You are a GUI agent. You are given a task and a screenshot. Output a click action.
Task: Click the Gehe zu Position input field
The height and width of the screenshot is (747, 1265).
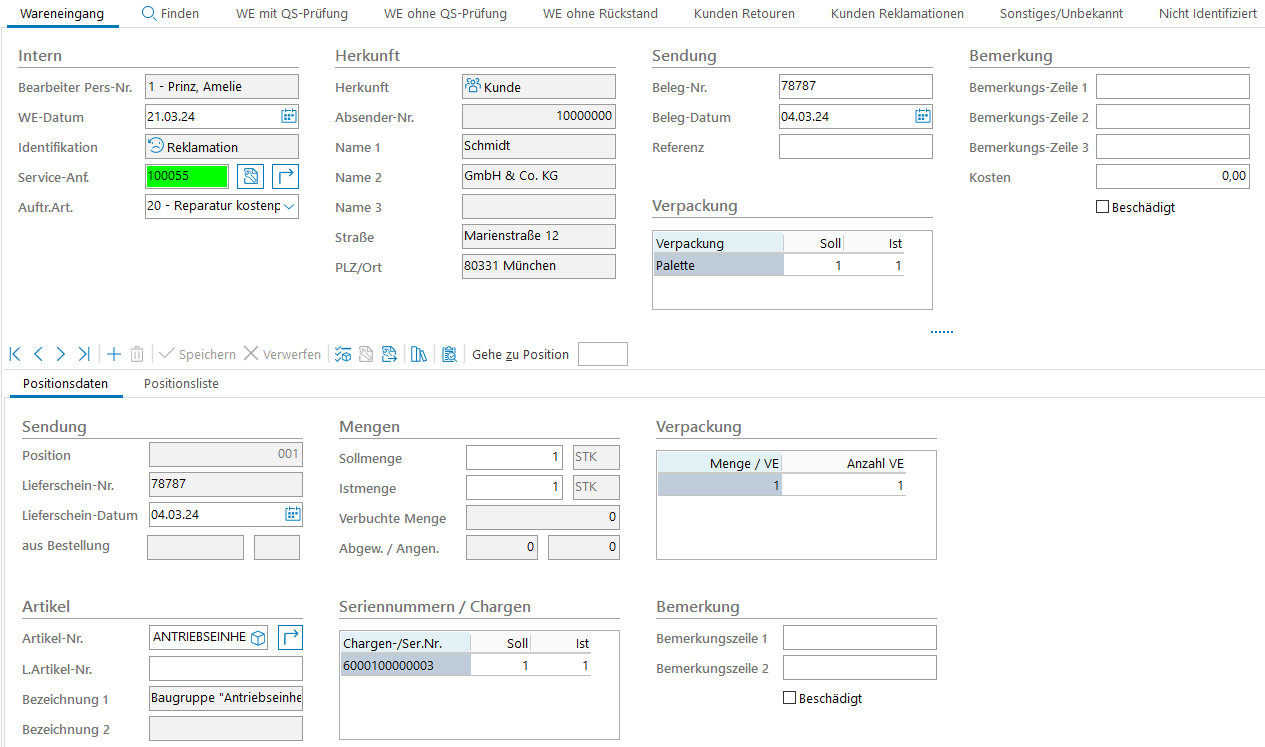click(x=602, y=354)
